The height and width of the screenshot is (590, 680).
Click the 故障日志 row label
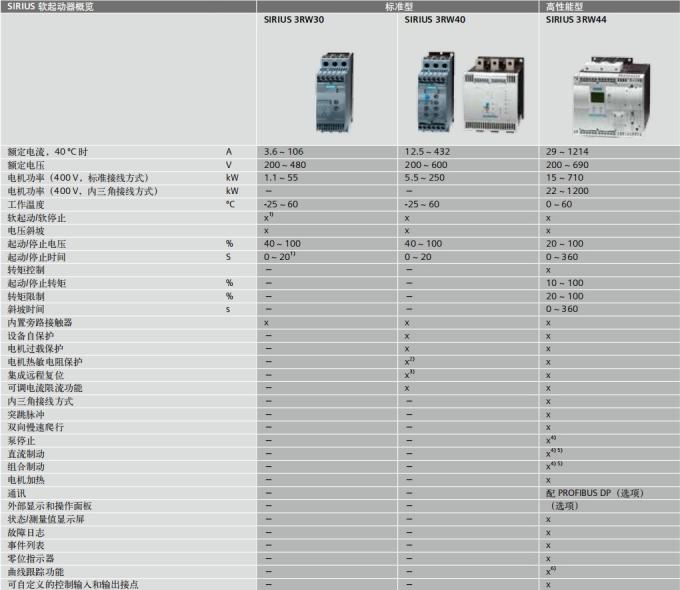[26, 532]
